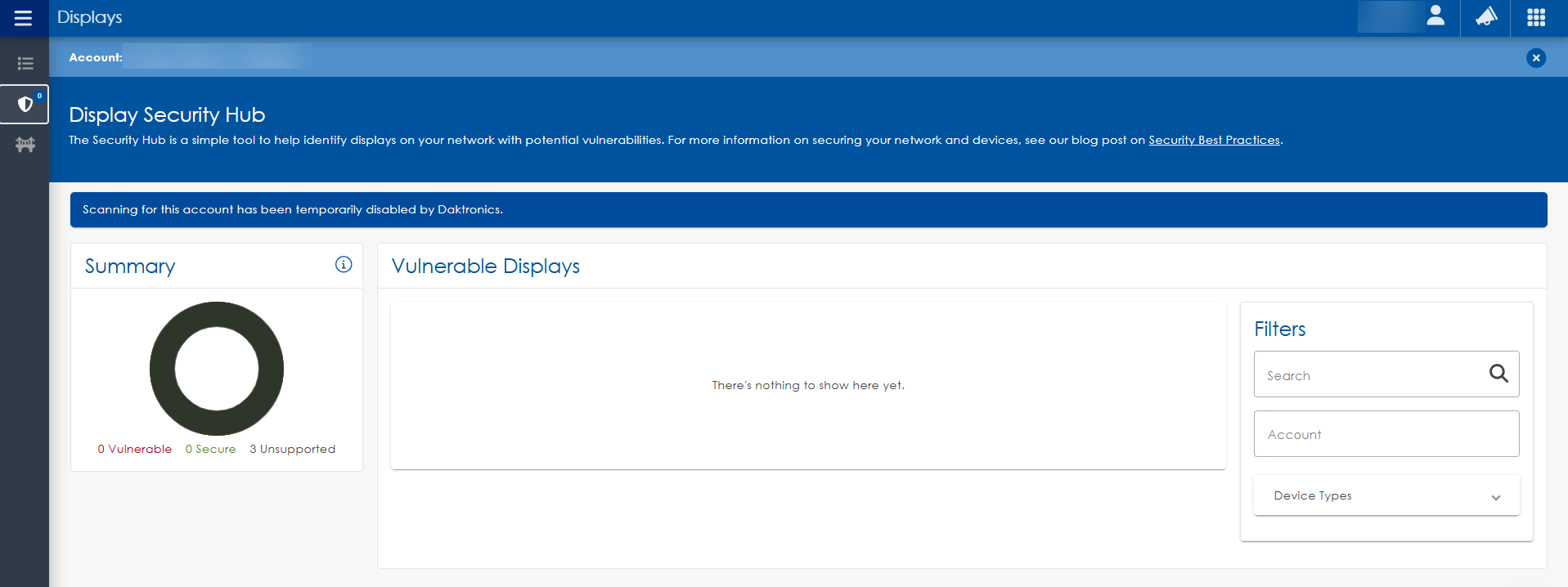Click the 0 Secure legend label
The height and width of the screenshot is (587, 1568).
coord(210,449)
